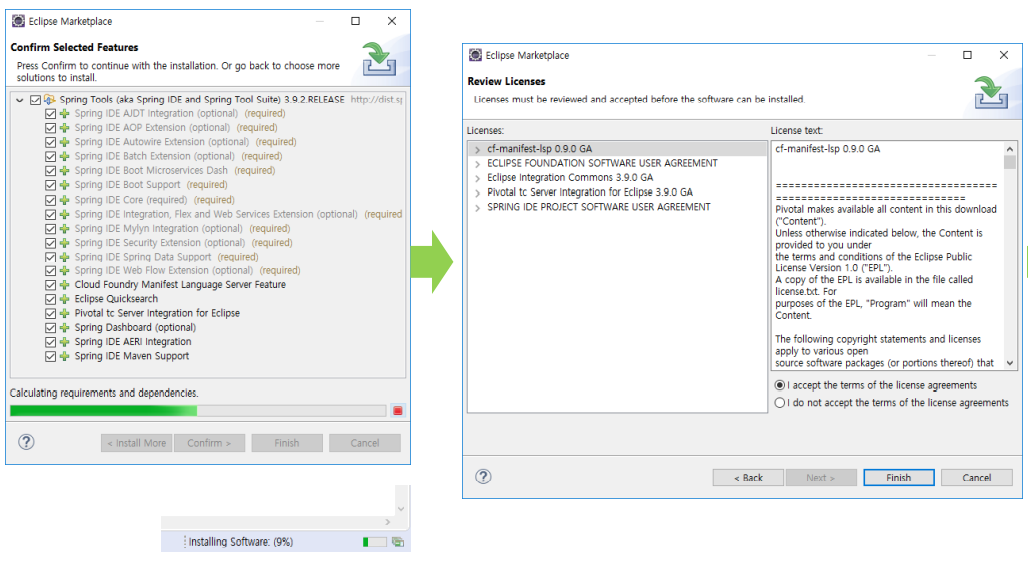Click plus icon beside Pivotal tc Server Integration
1028x563 pixels.
64,313
